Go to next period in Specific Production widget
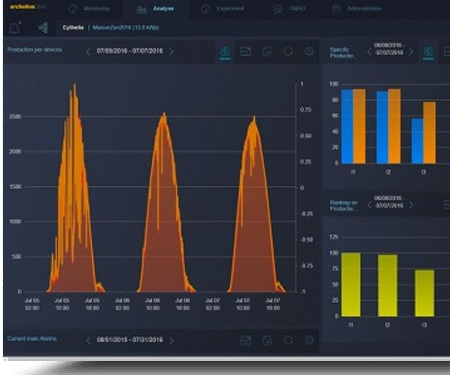Viewport: 450px width, 375px height. (x=411, y=52)
